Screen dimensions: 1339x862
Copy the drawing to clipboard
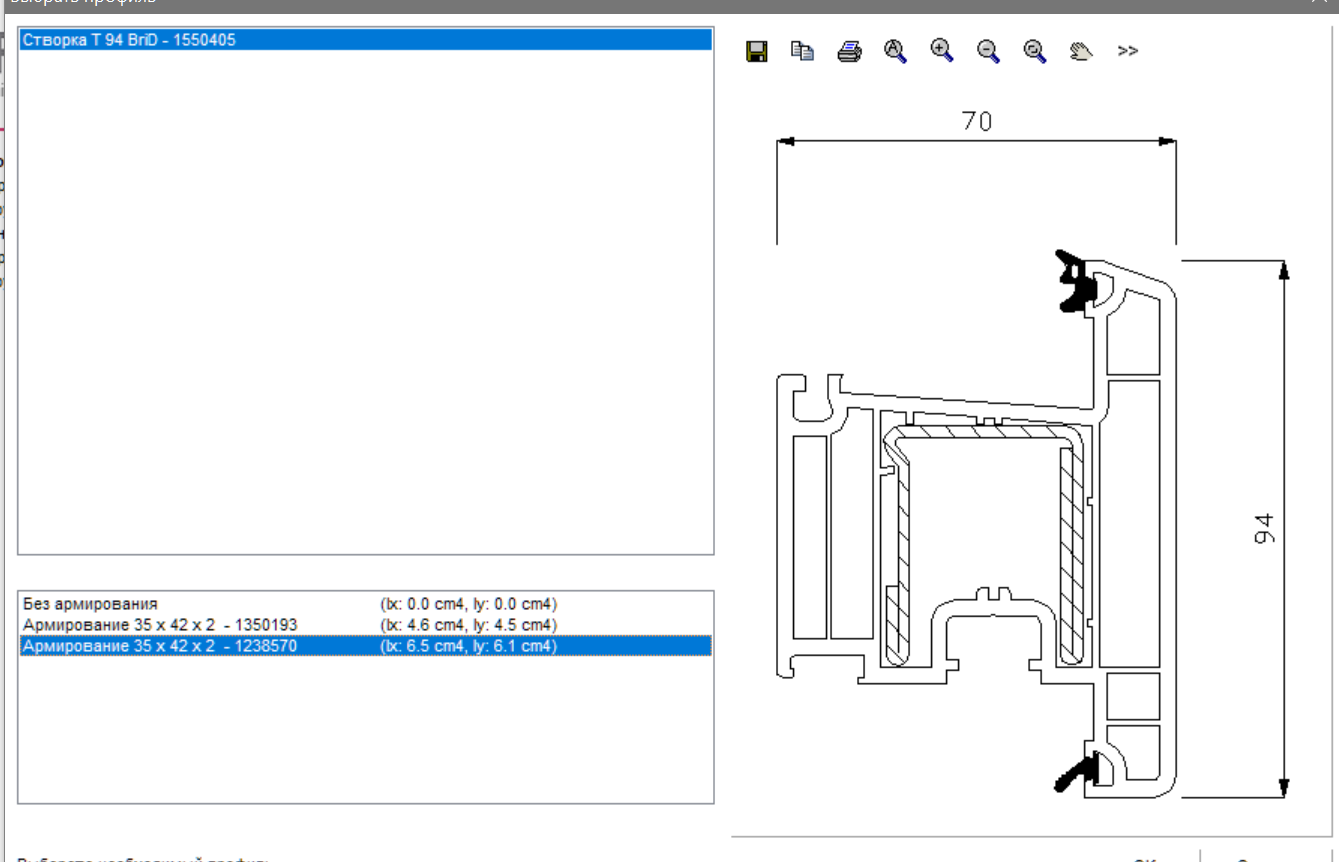[x=802, y=51]
